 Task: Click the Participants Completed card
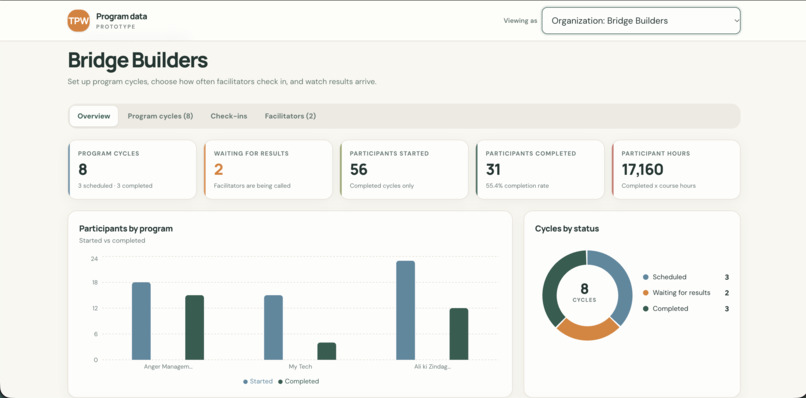tap(540, 170)
